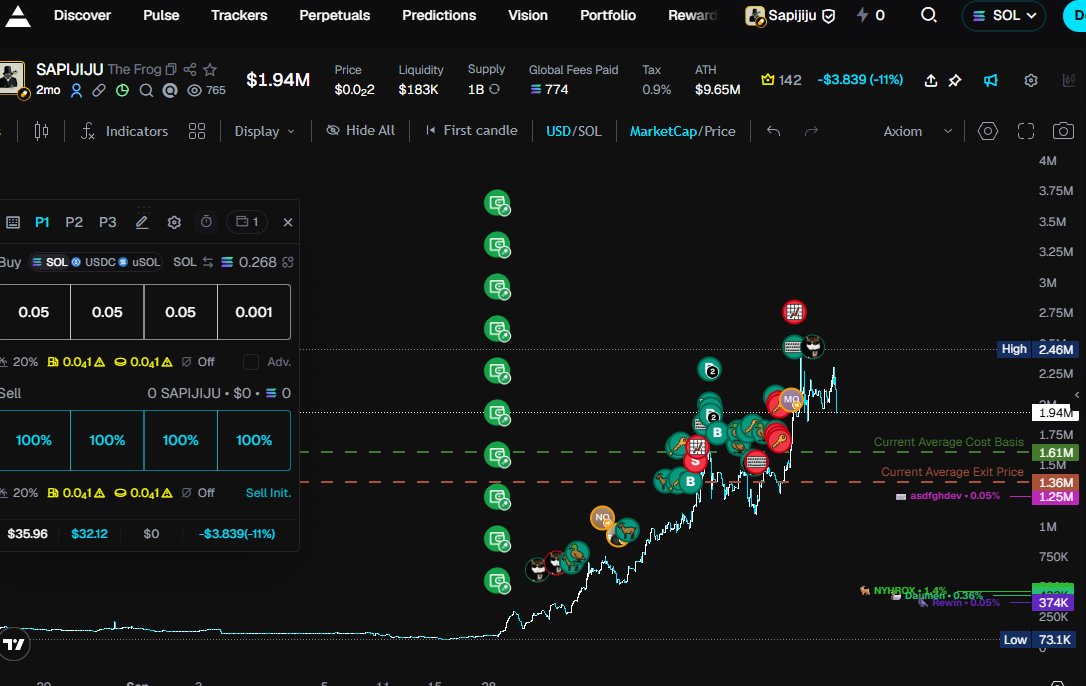Image resolution: width=1086 pixels, height=686 pixels.
Task: Jump to First candle
Action: [x=471, y=130]
